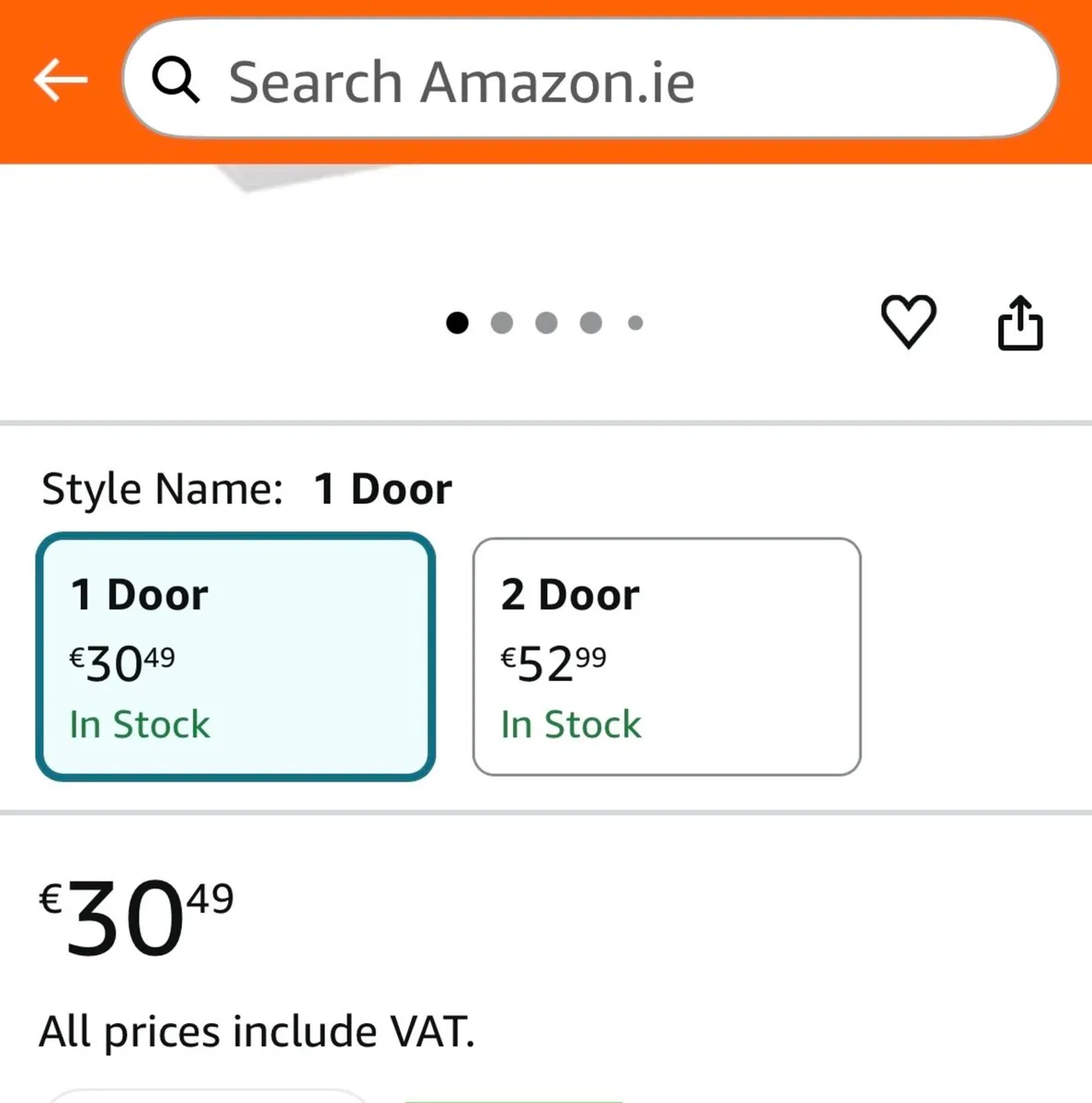
Task: Click the cut-off button at bottom left
Action: coord(207,1096)
